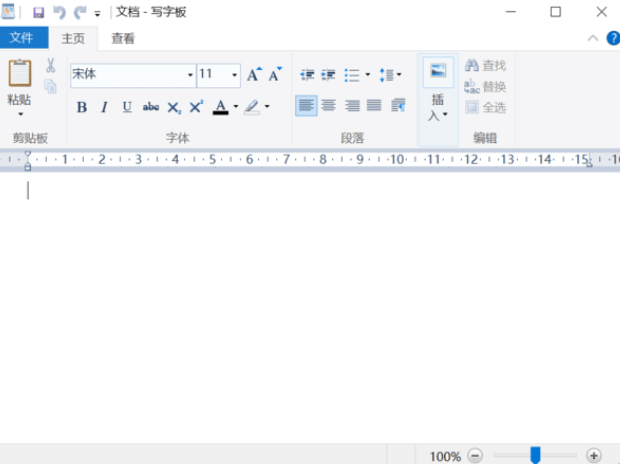Open the 文件 menu

tap(21, 39)
